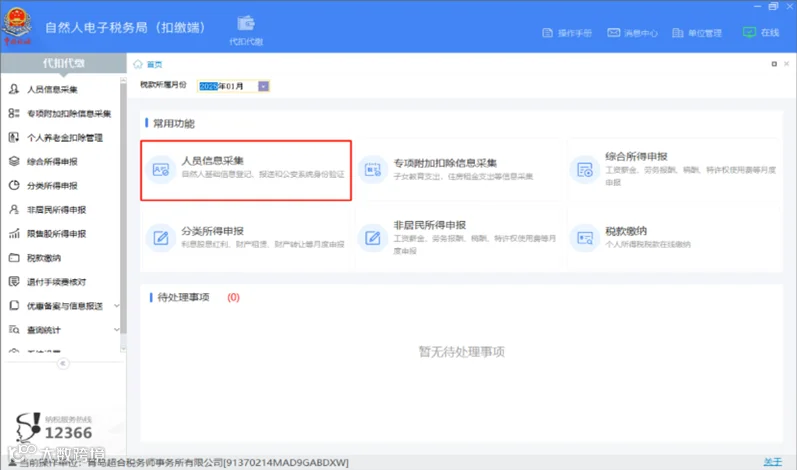The image size is (797, 470).
Task: Select 专项附加扣除信息采集 in the sidebar menu
Action: pos(69,113)
